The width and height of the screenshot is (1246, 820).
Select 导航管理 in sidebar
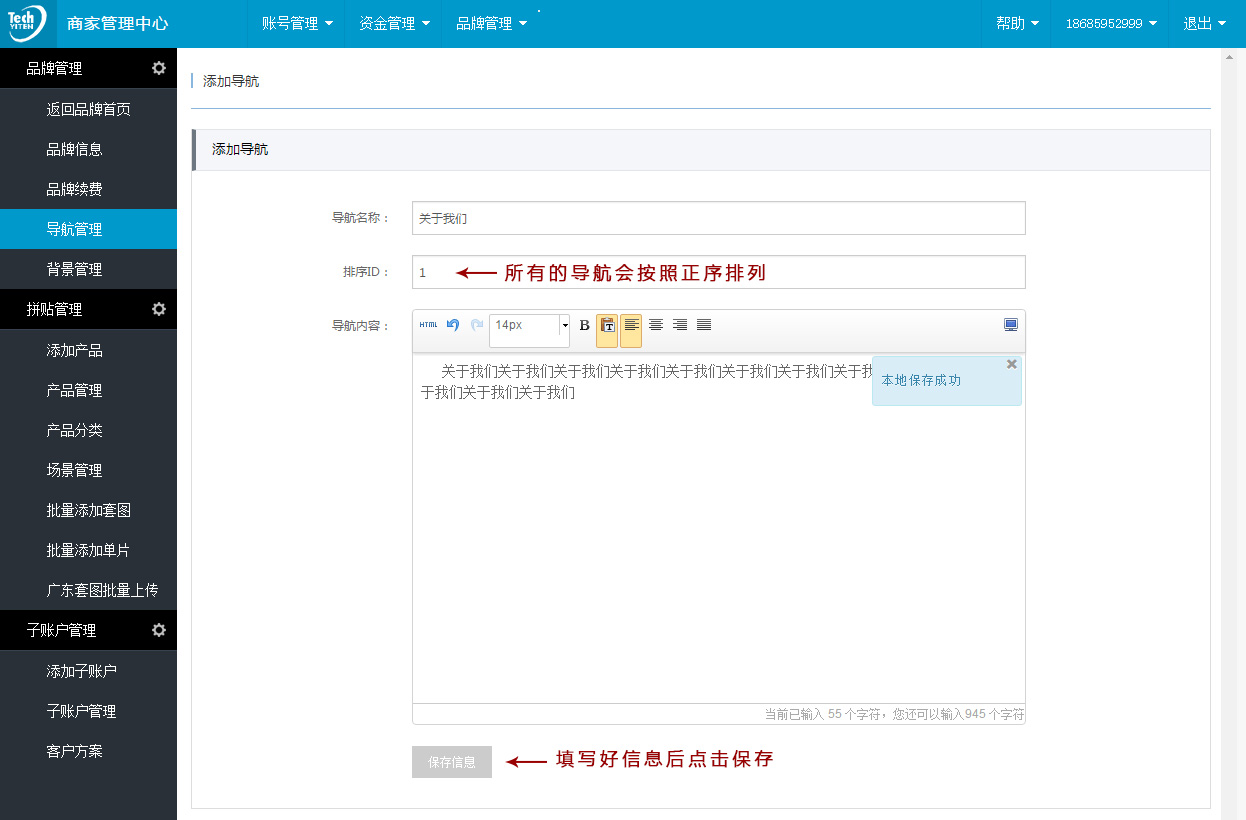(88, 229)
